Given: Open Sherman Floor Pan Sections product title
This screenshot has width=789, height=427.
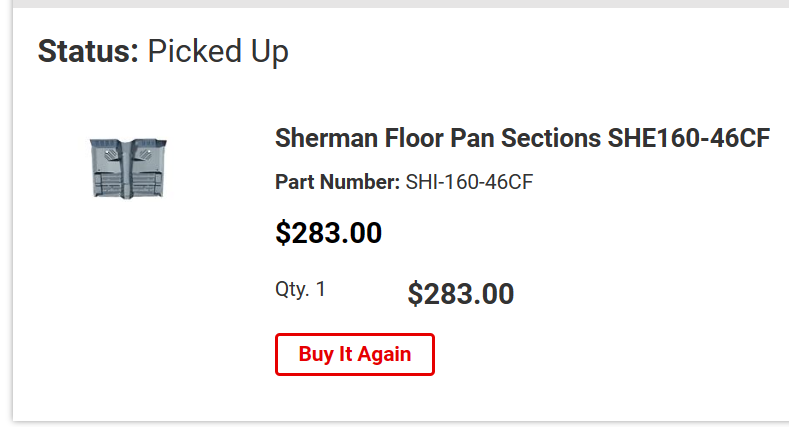Looking at the screenshot, I should (522, 138).
